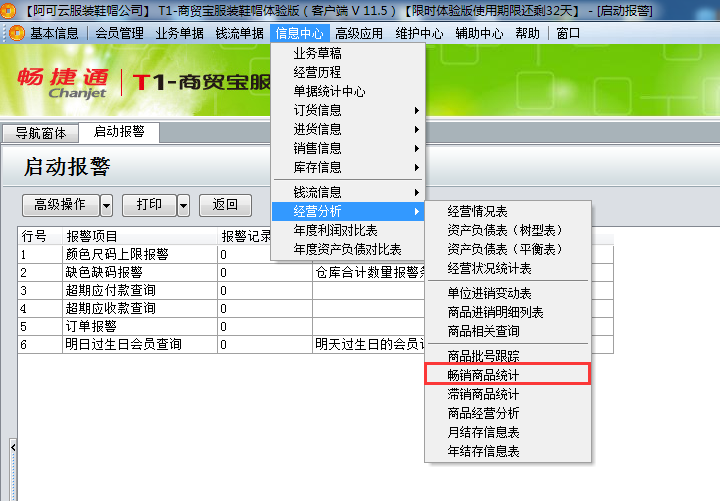Click the 行号 column header
The height and width of the screenshot is (501, 720).
tap(40, 236)
